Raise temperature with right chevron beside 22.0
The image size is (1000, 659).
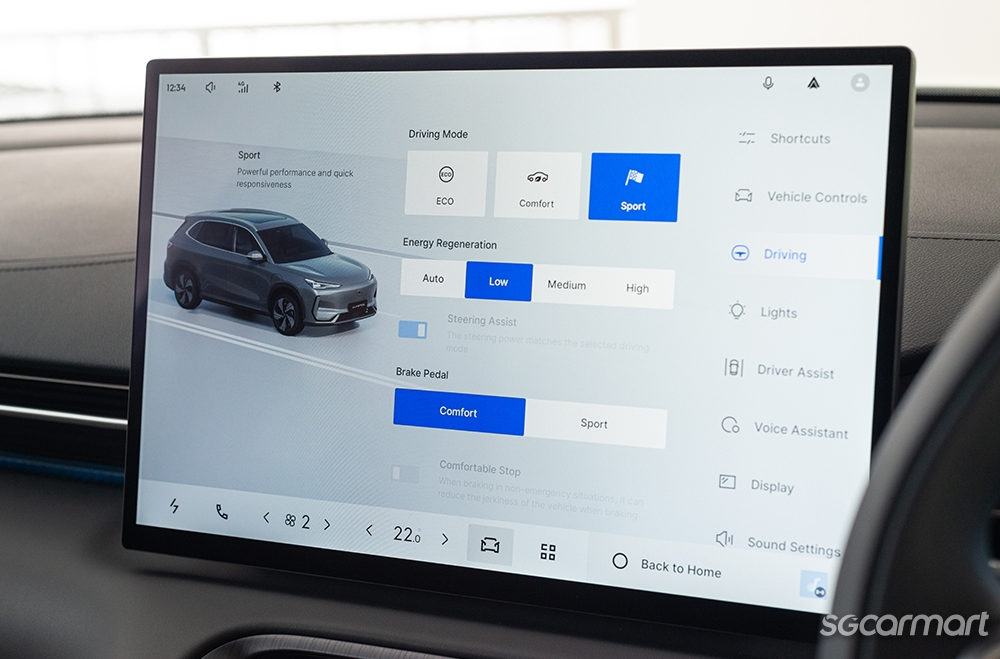tap(445, 539)
